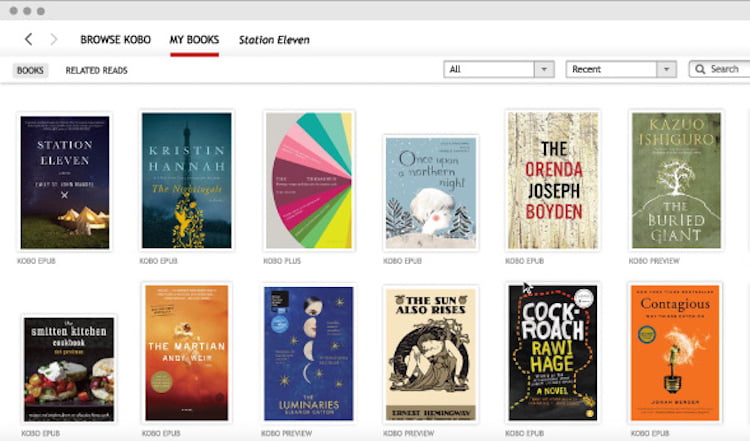Click KOBO EPUB label under The Nightingale
The image size is (750, 441).
point(158,261)
